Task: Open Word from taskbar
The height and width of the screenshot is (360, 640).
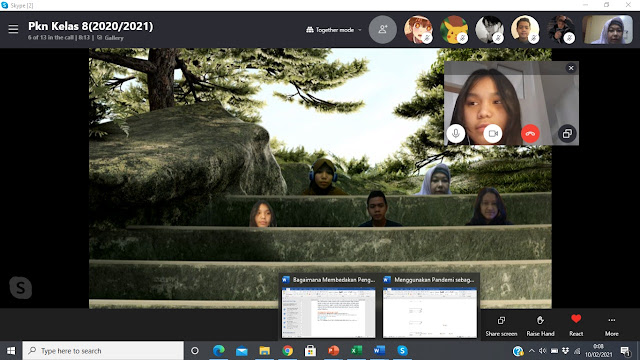Action: (x=379, y=351)
